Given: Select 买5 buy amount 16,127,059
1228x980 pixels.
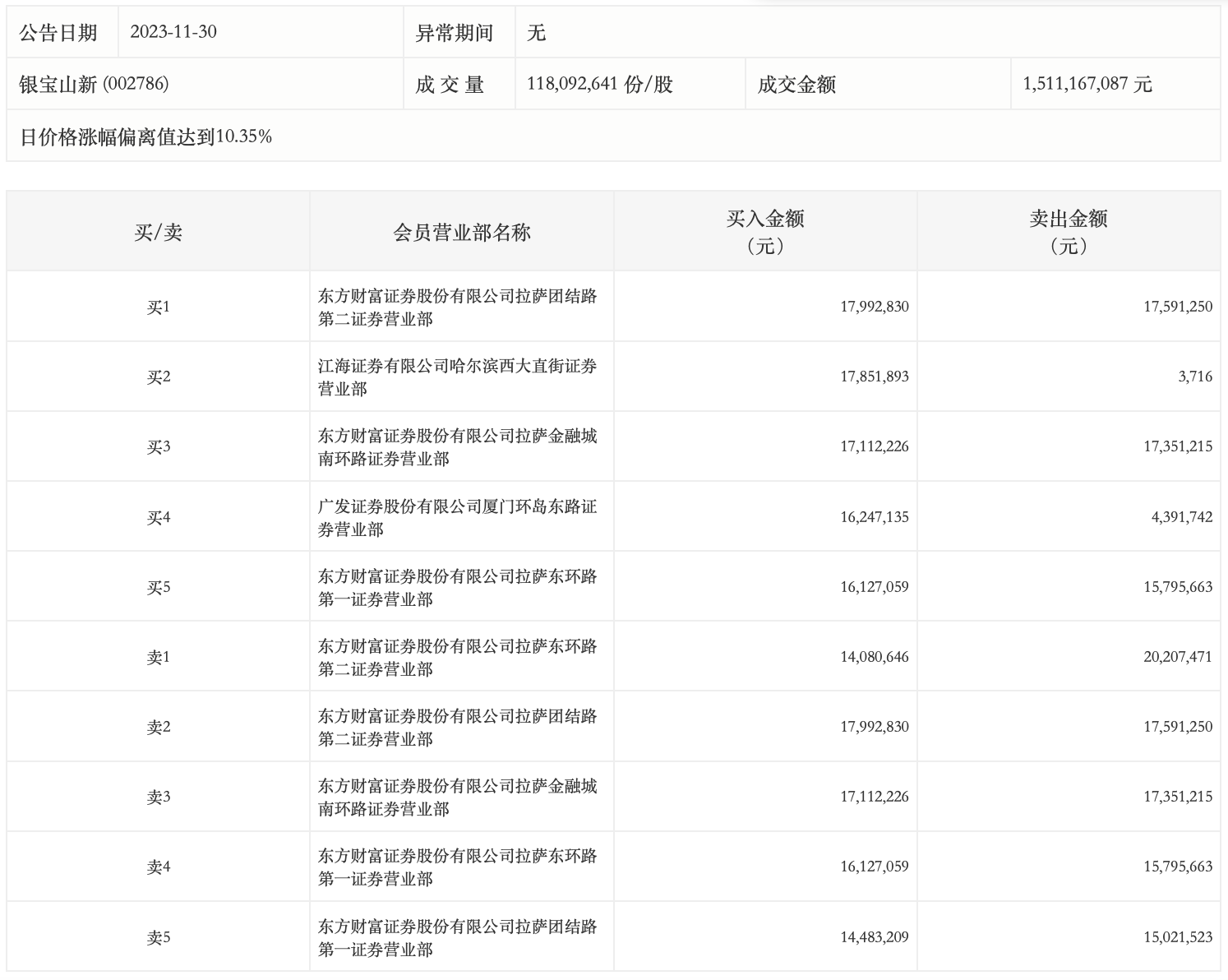Looking at the screenshot, I should click(x=875, y=587).
